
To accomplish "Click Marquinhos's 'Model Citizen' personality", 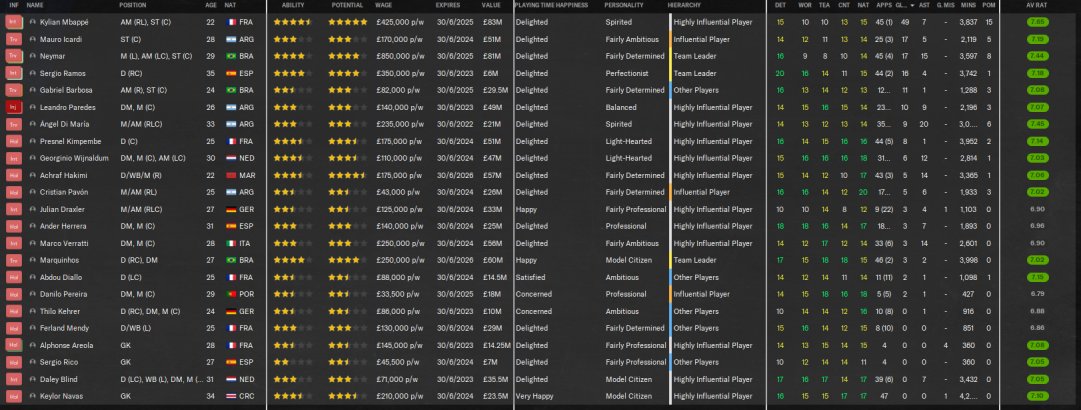I will pos(630,260).
